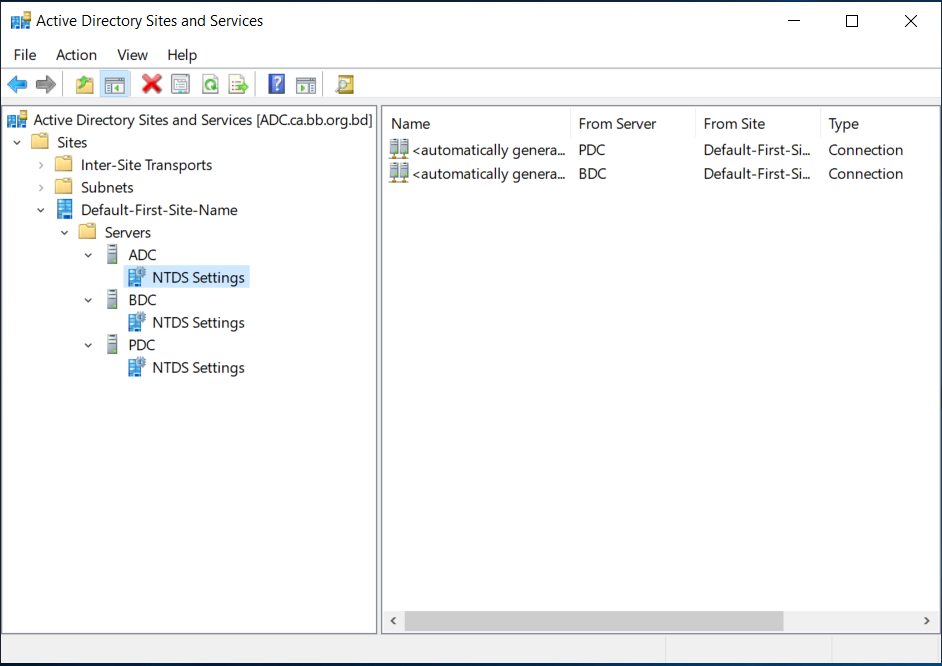
Task: Sort by the From Site column header
Action: point(758,124)
